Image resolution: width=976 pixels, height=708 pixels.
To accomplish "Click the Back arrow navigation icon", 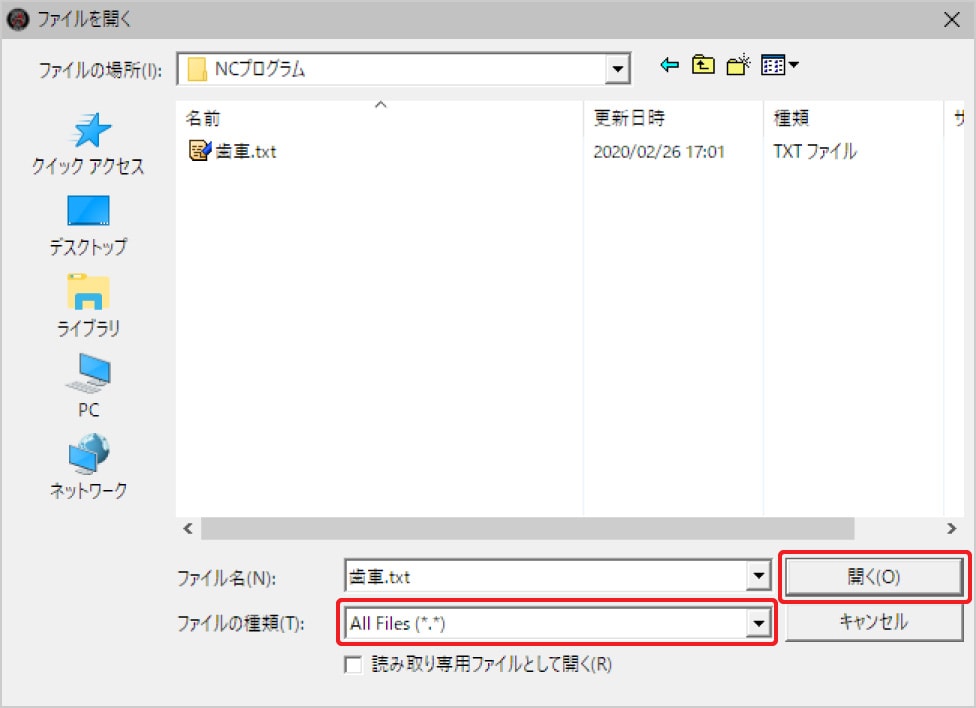I will coord(670,66).
